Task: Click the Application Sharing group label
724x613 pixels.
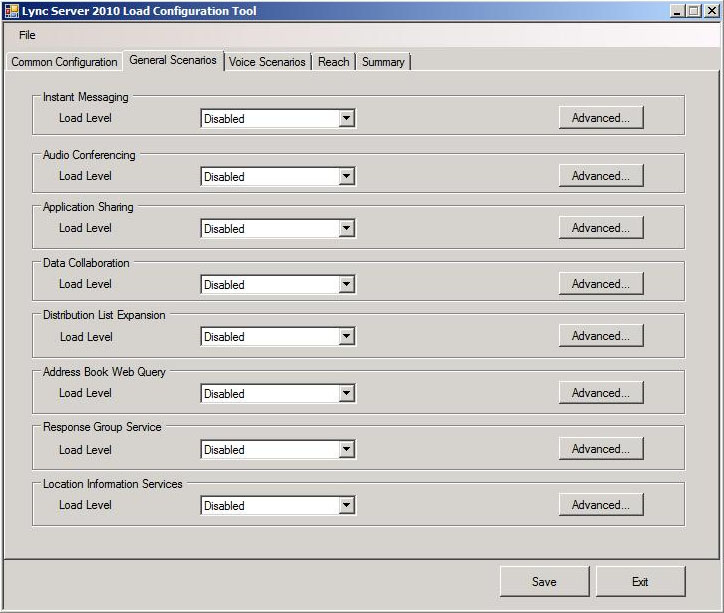Action: [88, 207]
